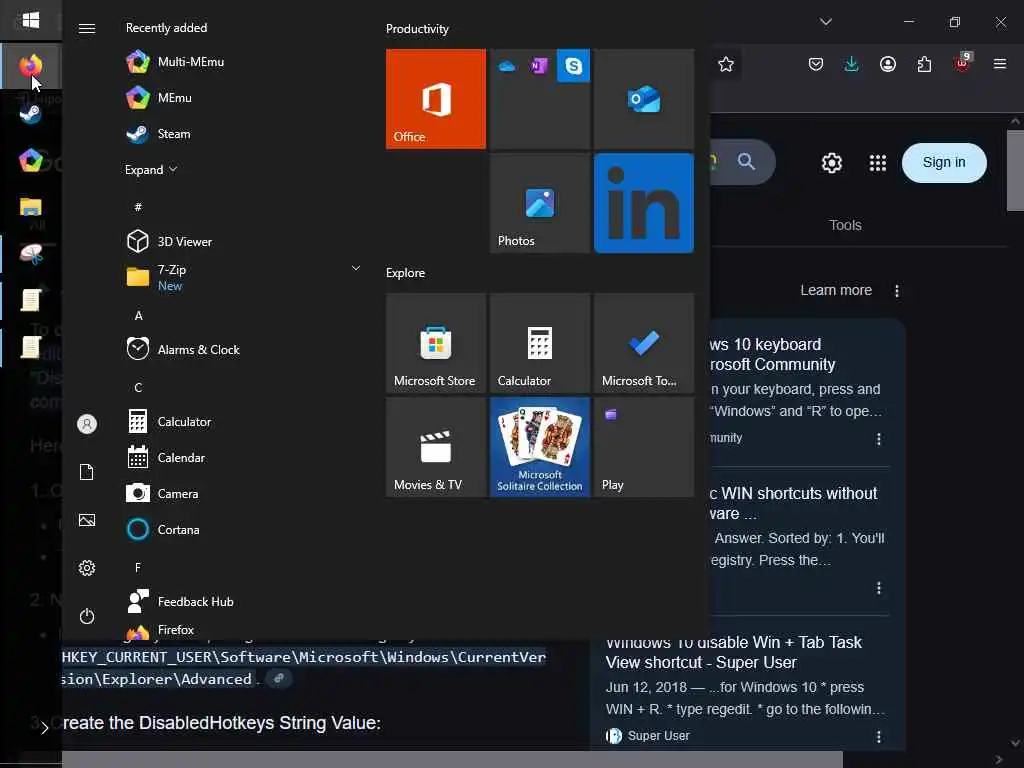
Task: Open the Firefox downloads panel
Action: [852, 64]
